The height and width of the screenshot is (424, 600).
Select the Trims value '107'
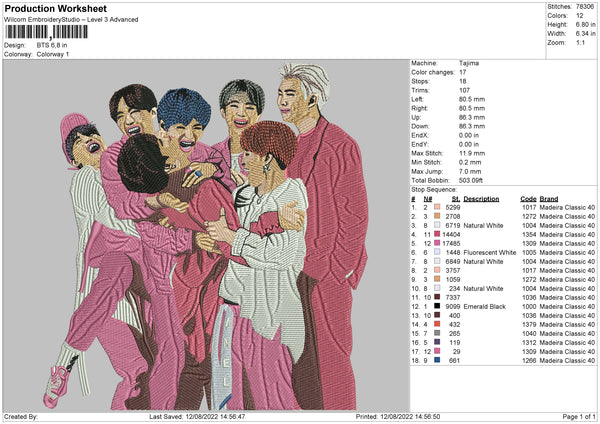(x=464, y=90)
